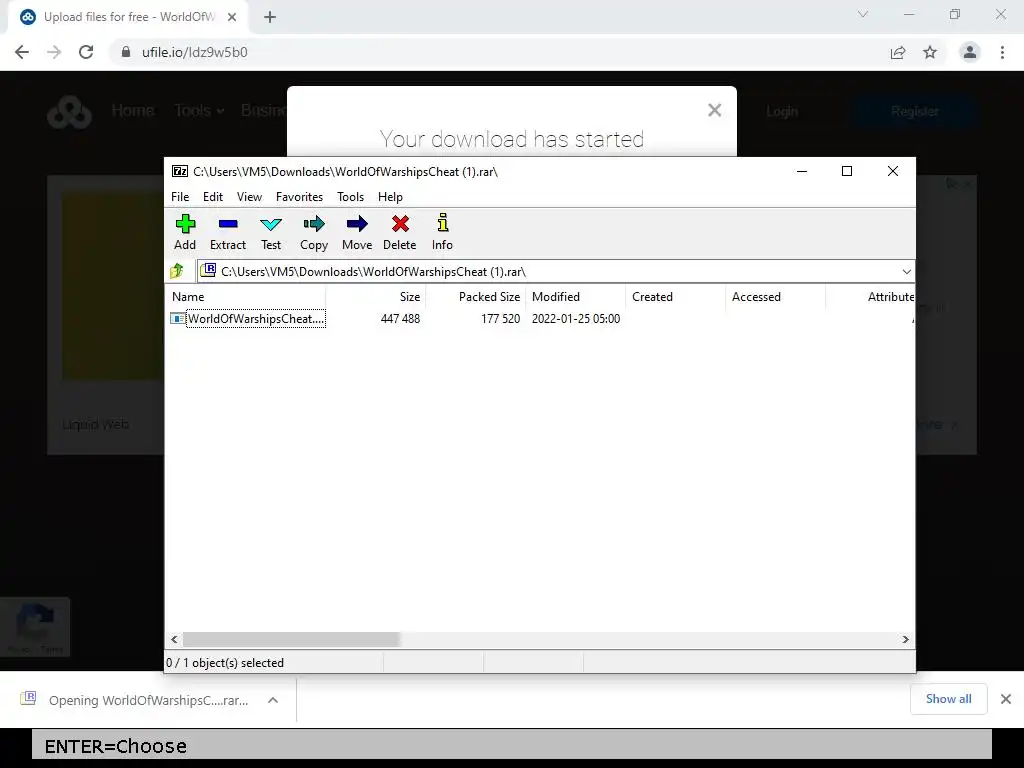
Task: Go up one folder level in 7-Zip
Action: pos(176,271)
